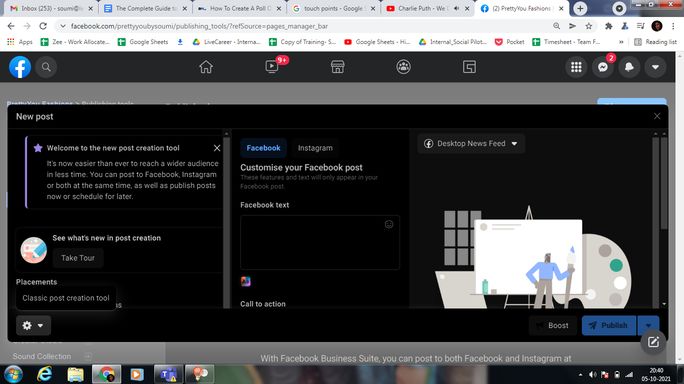Open the Zee - Work Allocate bookmark
The height and width of the screenshot is (384, 684).
click(75, 42)
